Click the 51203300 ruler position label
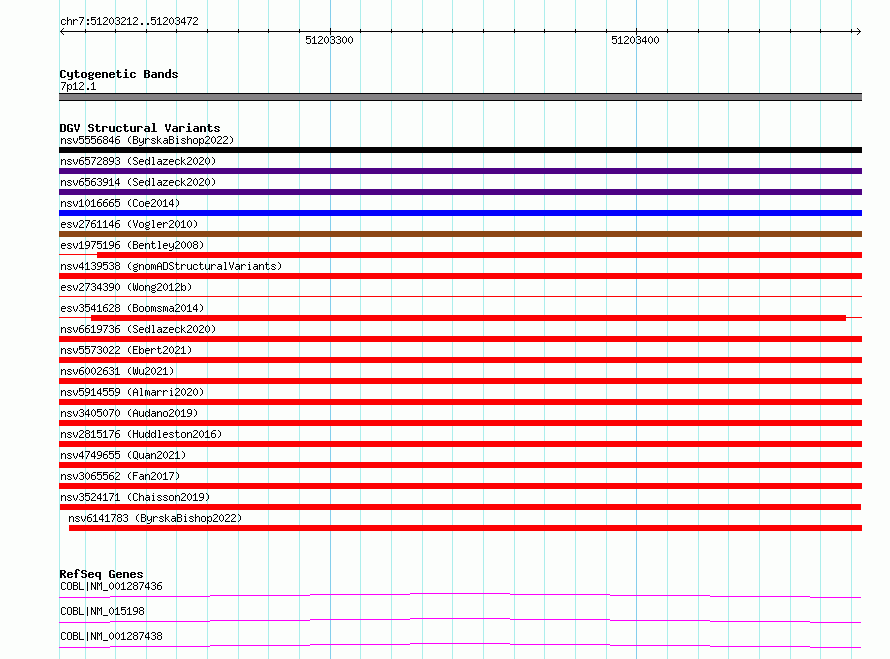890x659 pixels. pyautogui.click(x=329, y=40)
